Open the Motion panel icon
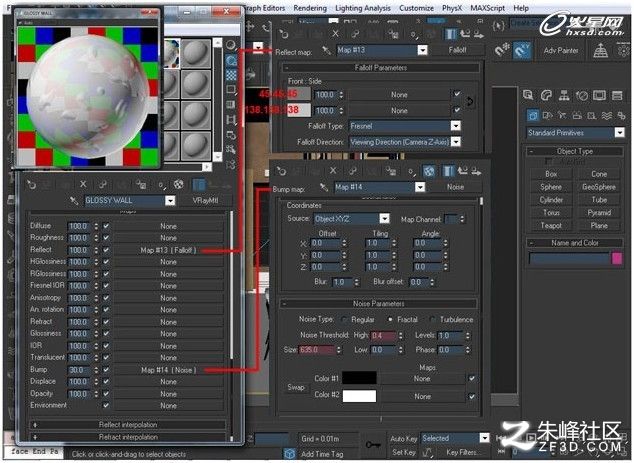This screenshot has width=634, height=463. [x=582, y=95]
